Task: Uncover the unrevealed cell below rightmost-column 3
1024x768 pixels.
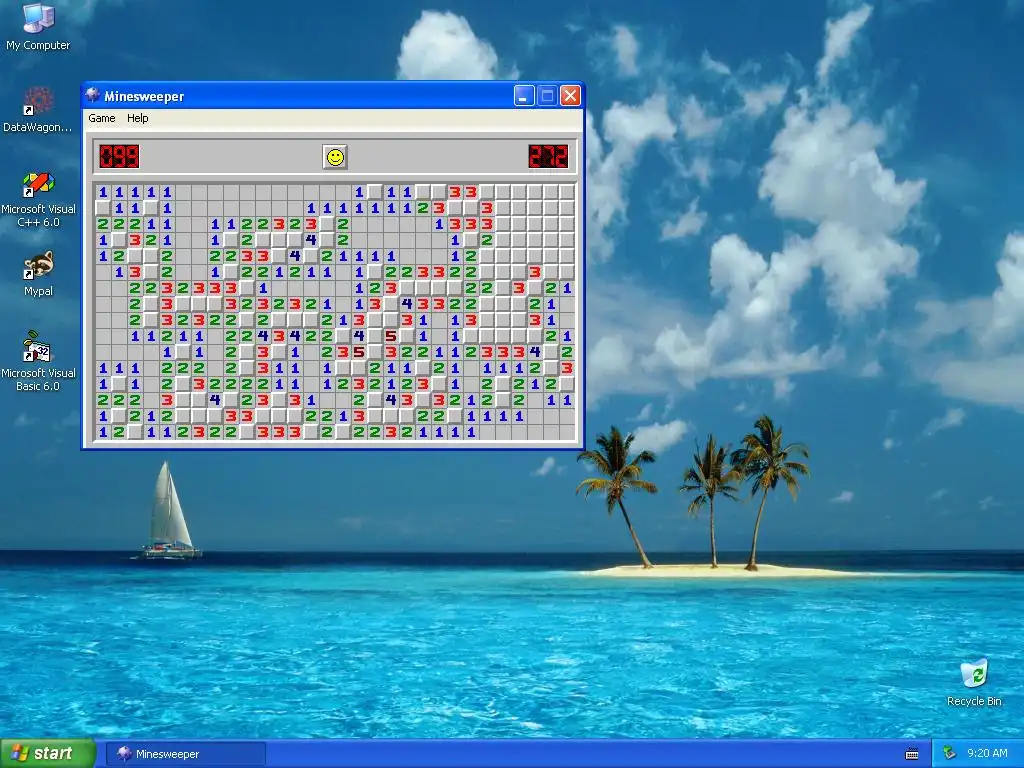Action: [567, 384]
